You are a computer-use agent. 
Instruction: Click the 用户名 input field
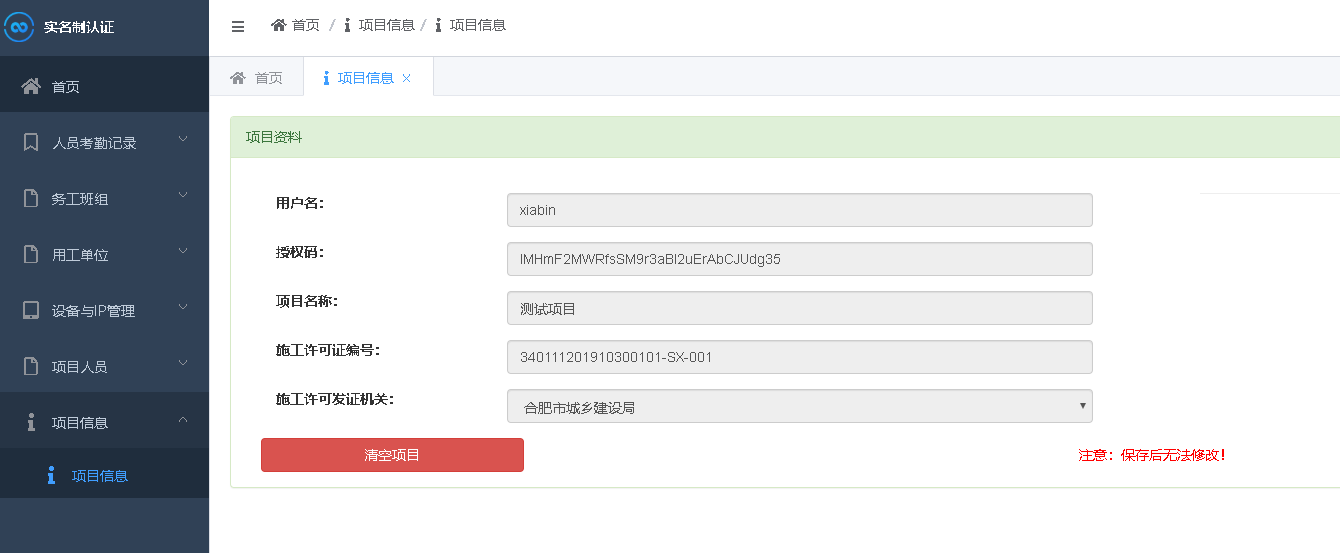click(799, 210)
